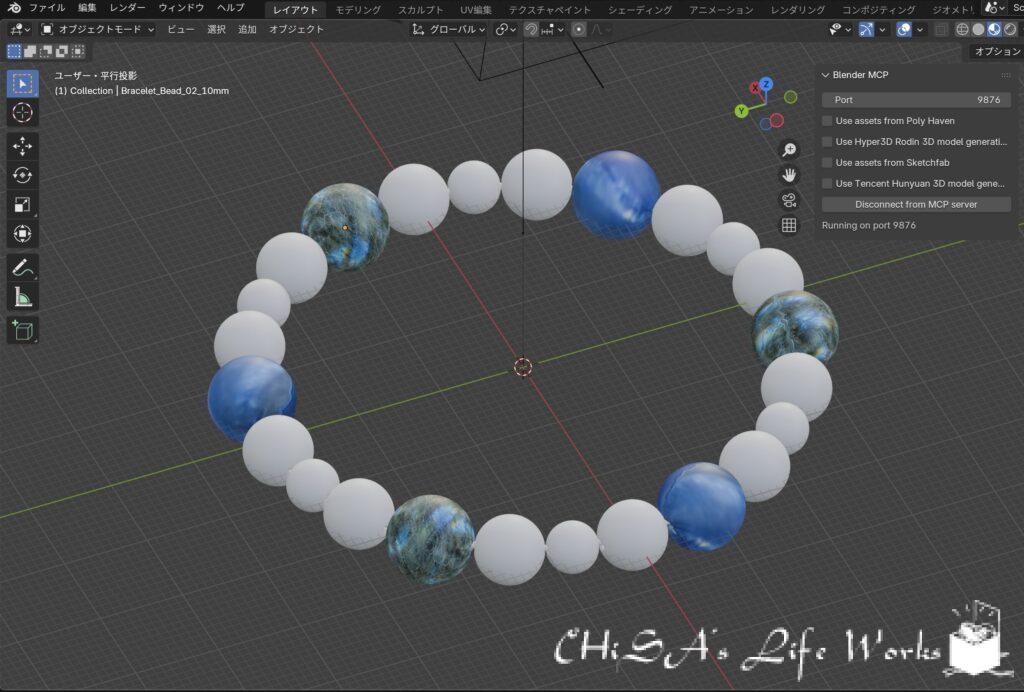
Task: Toggle the viewport overlays button
Action: point(904,29)
